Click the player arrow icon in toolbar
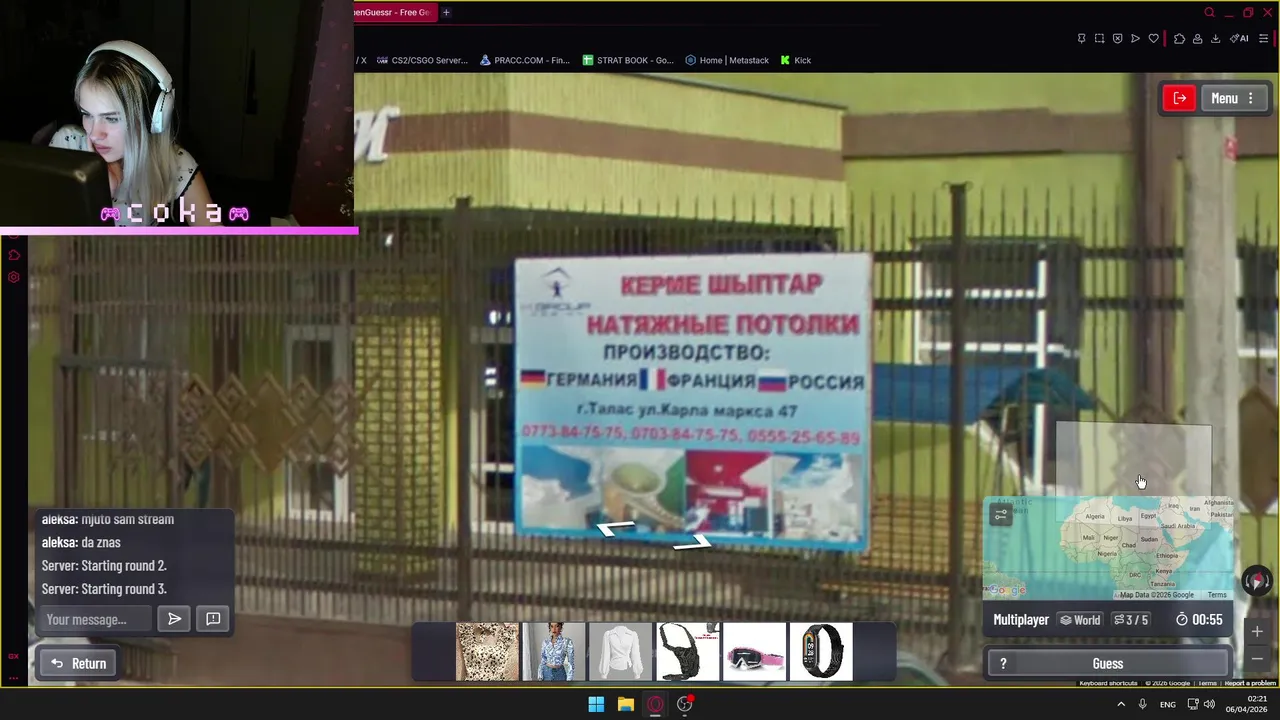 pyautogui.click(x=1135, y=38)
